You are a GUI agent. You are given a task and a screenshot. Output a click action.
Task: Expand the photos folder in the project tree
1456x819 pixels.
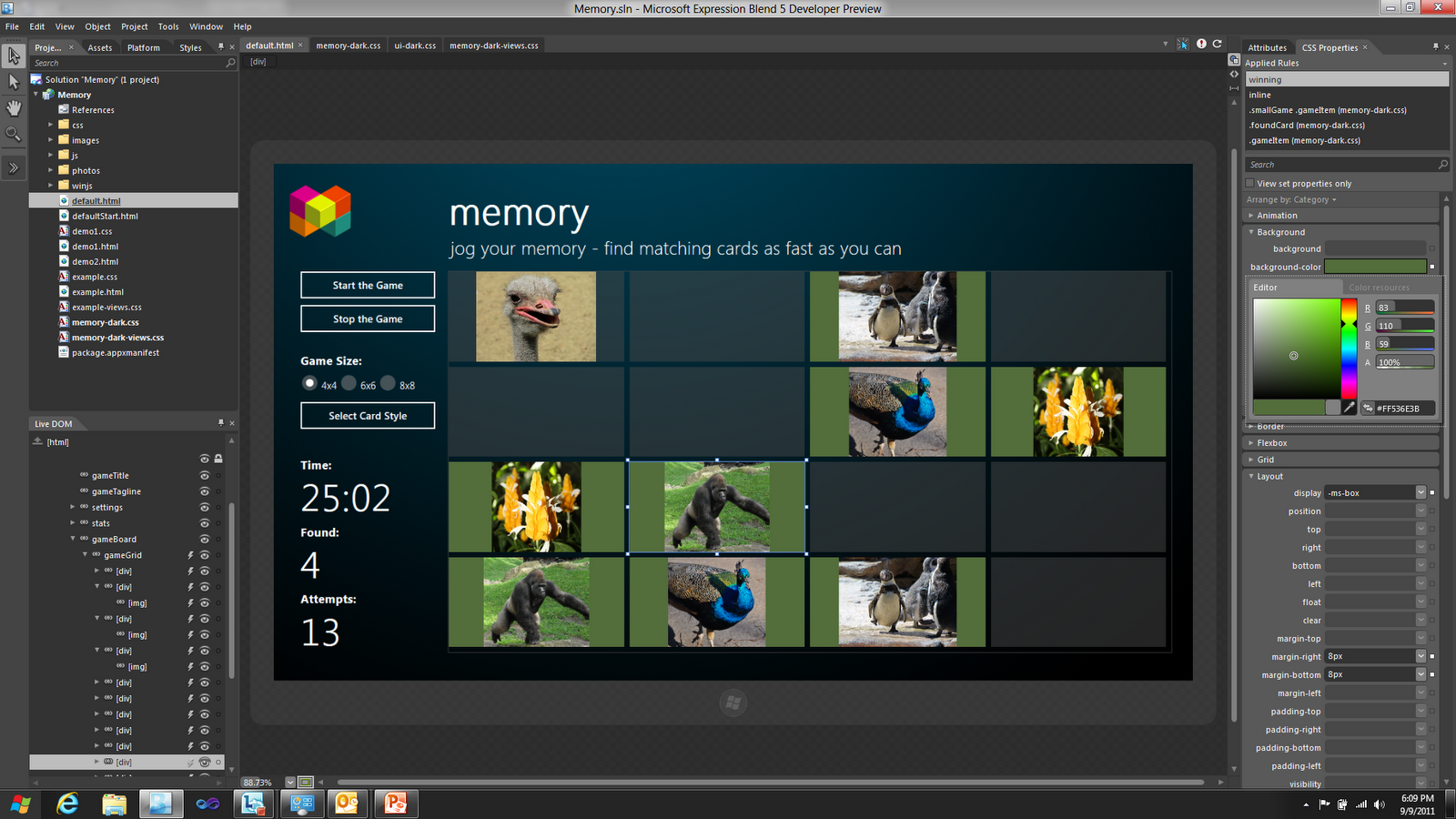(52, 170)
